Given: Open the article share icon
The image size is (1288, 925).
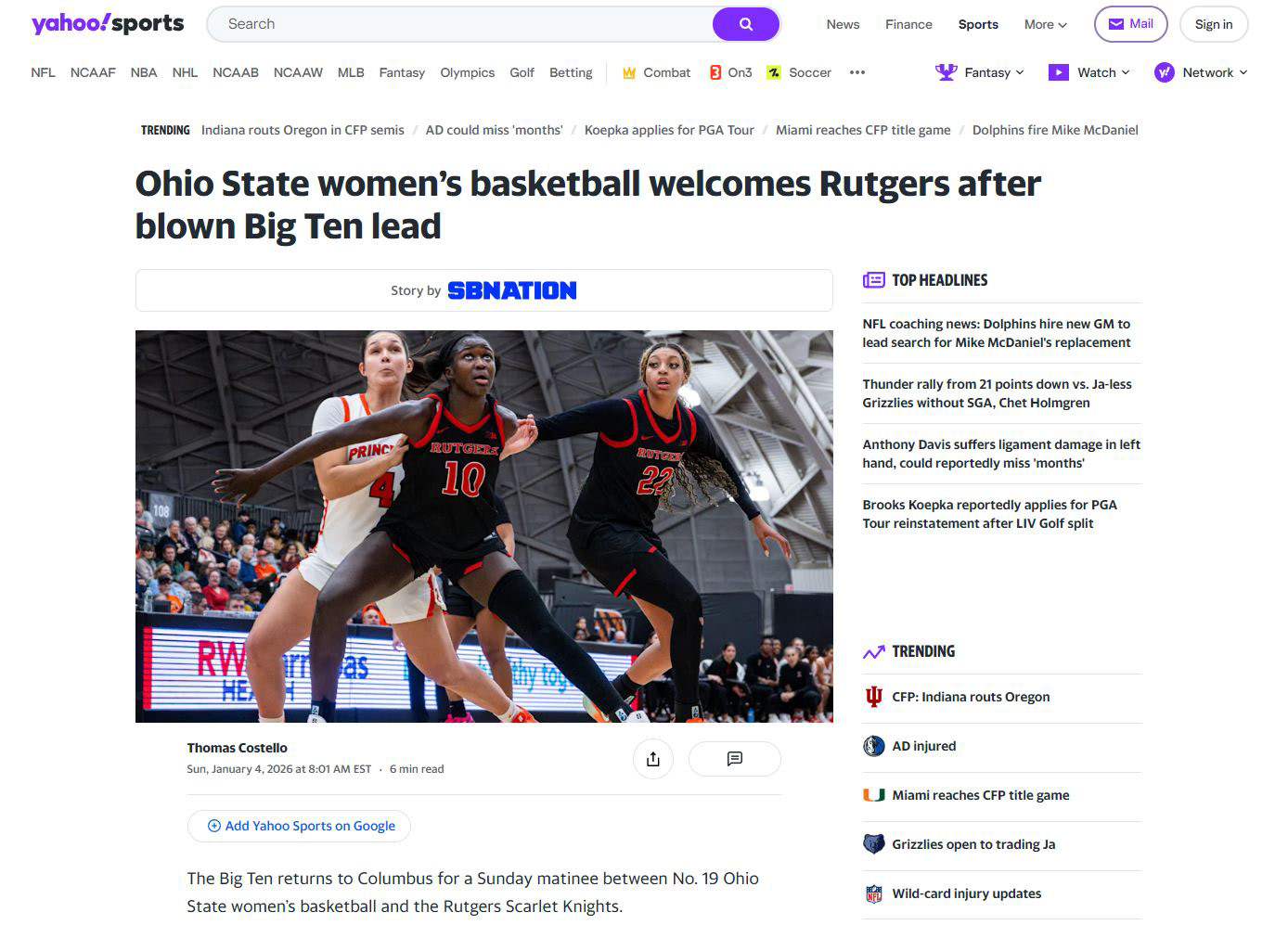Looking at the screenshot, I should (x=653, y=759).
